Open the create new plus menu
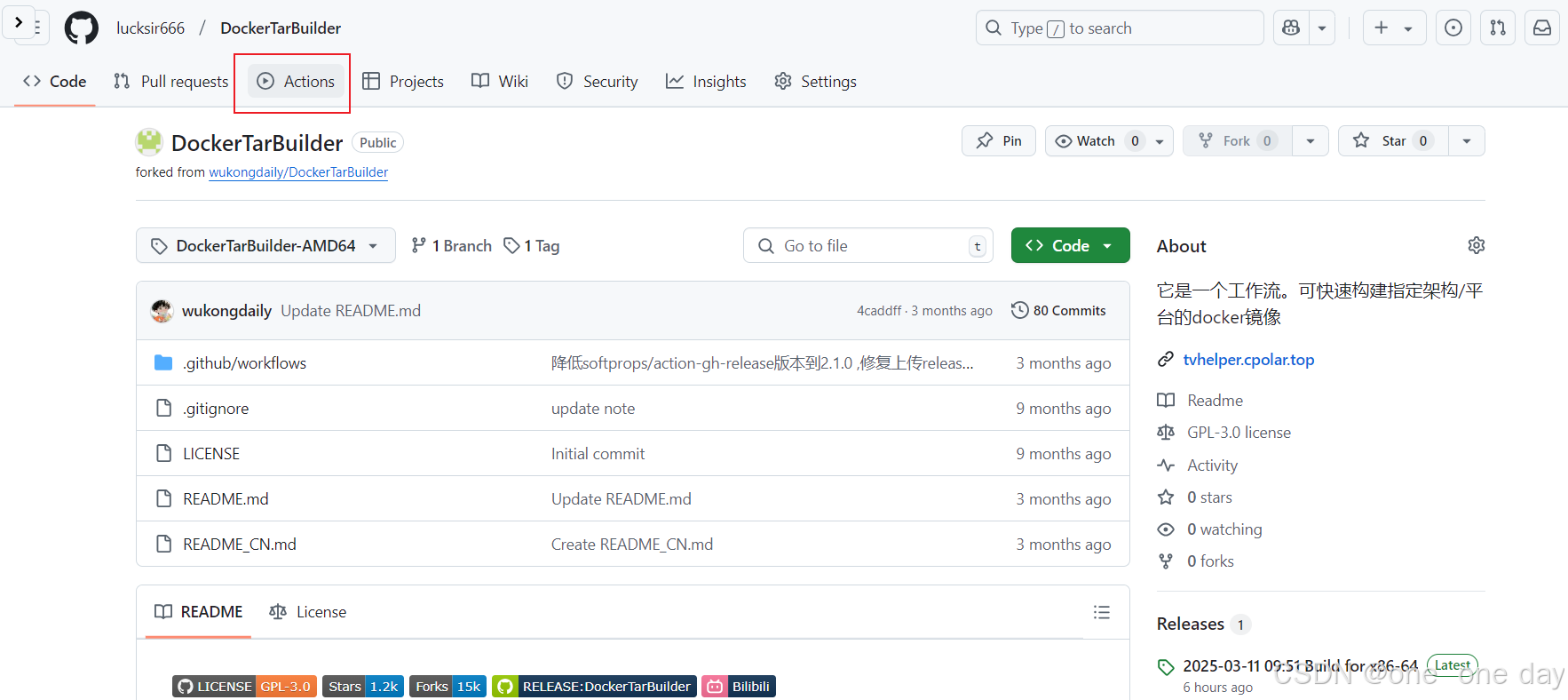 point(1393,28)
